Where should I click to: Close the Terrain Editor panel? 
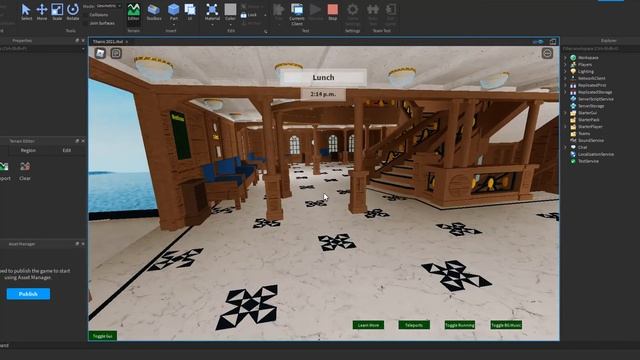(83, 141)
